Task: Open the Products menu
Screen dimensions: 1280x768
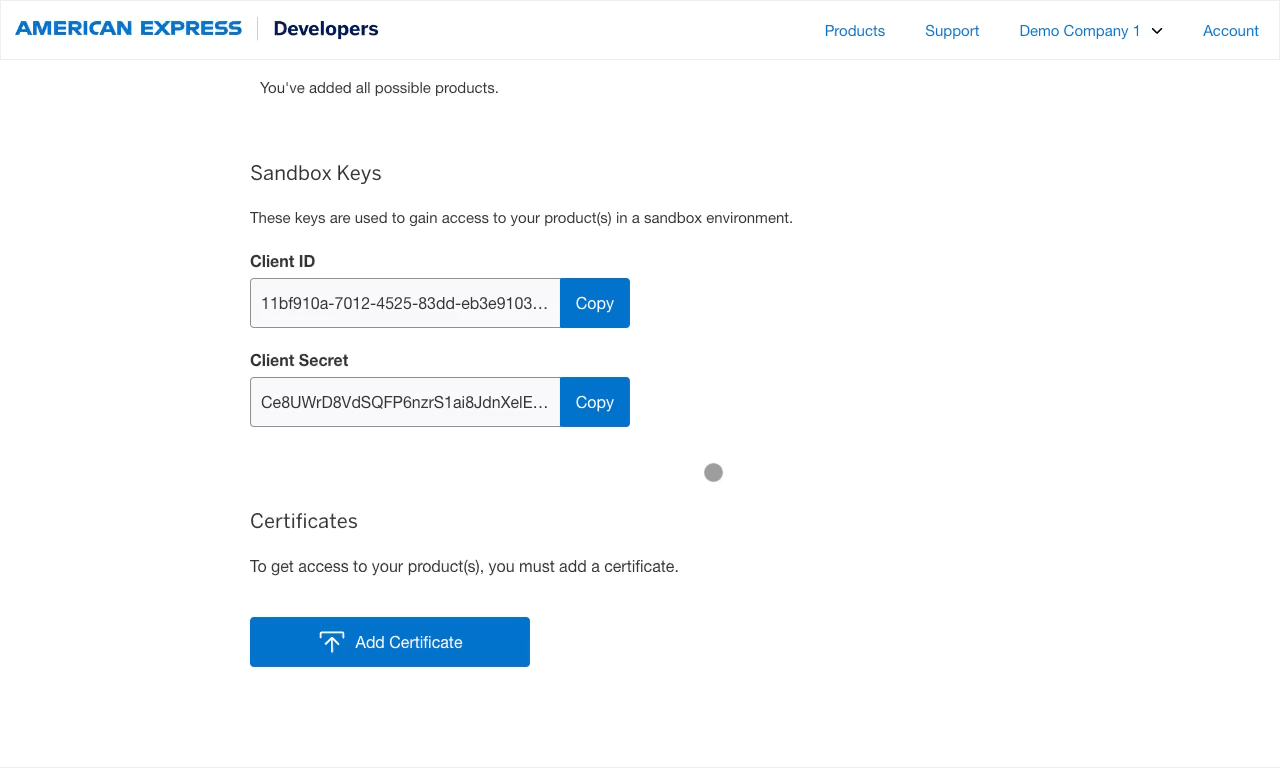Action: click(x=854, y=31)
